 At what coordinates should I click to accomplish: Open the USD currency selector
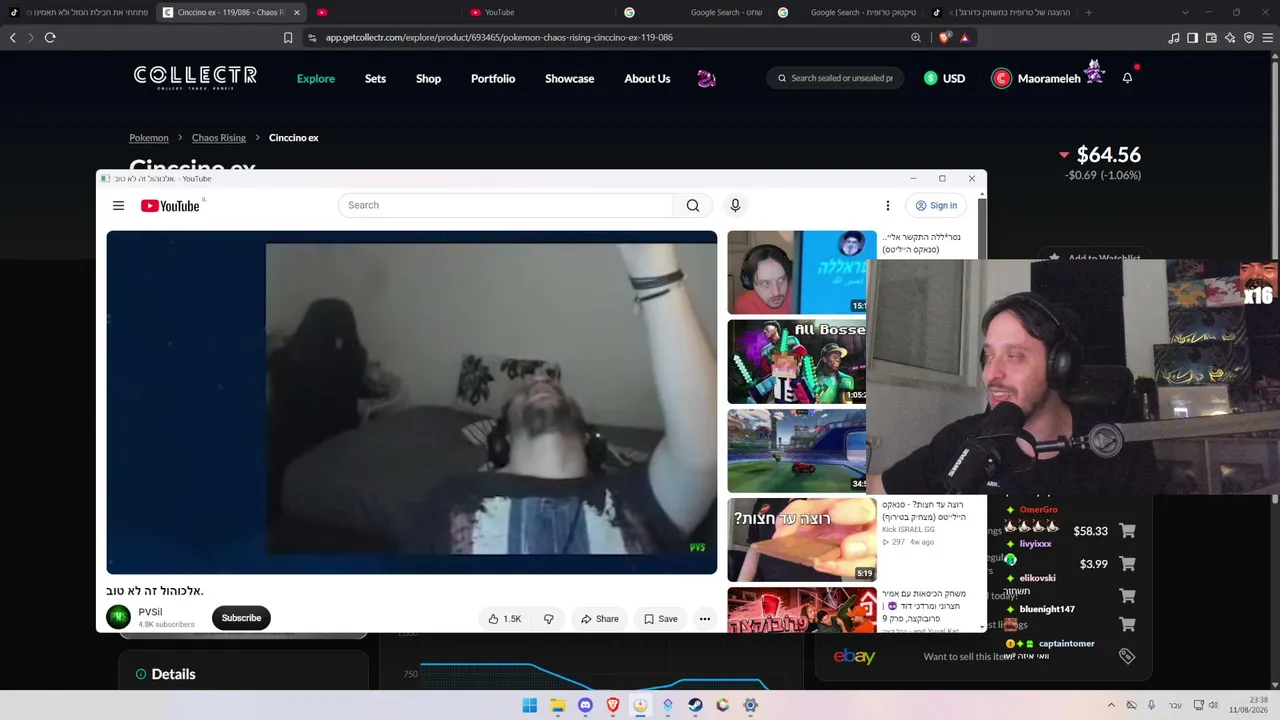[x=945, y=78]
